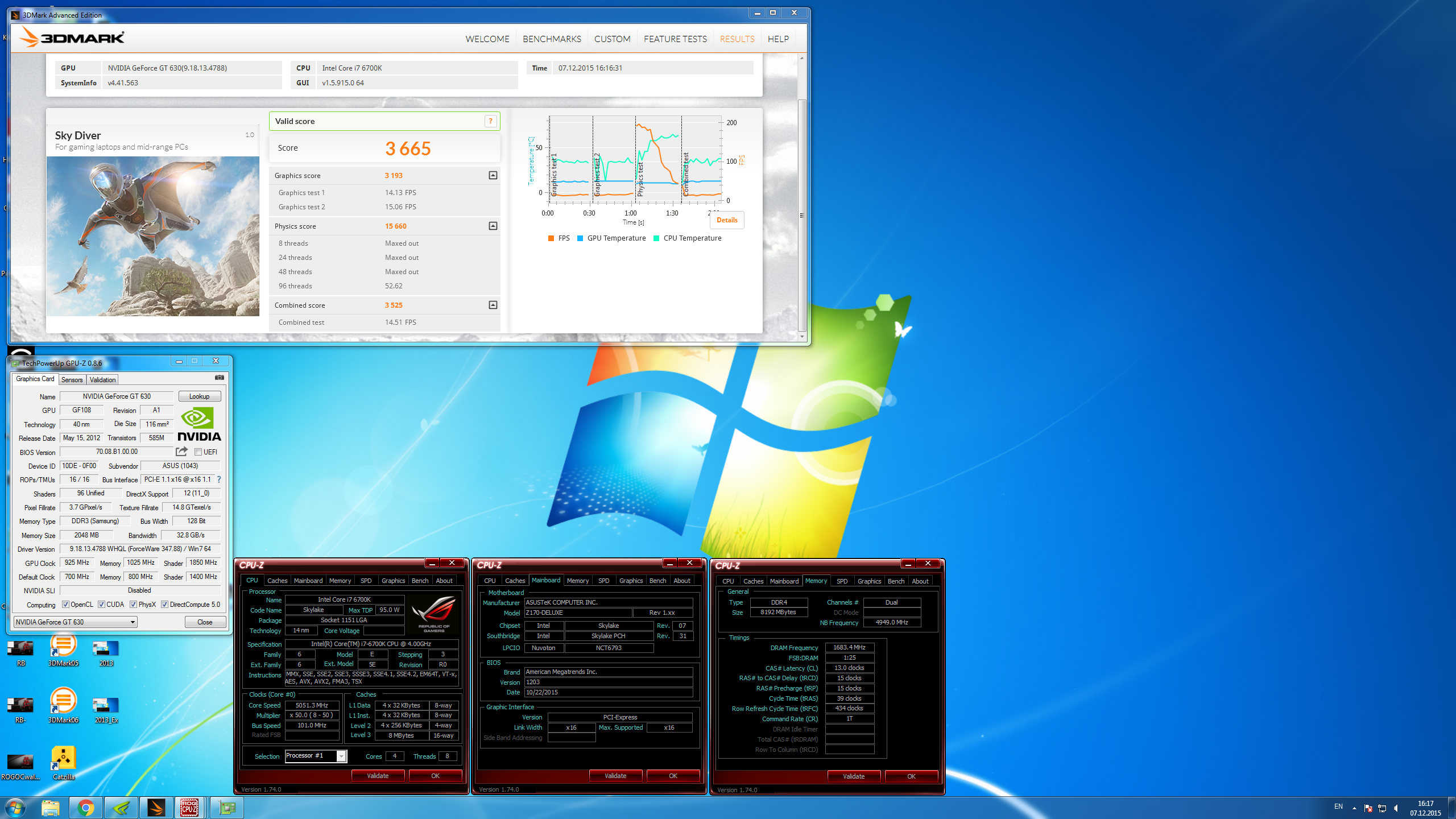Viewport: 1456px width, 819px height.
Task: Open the FEATURE TESTS tab in 3DMark
Action: pyautogui.click(x=675, y=39)
